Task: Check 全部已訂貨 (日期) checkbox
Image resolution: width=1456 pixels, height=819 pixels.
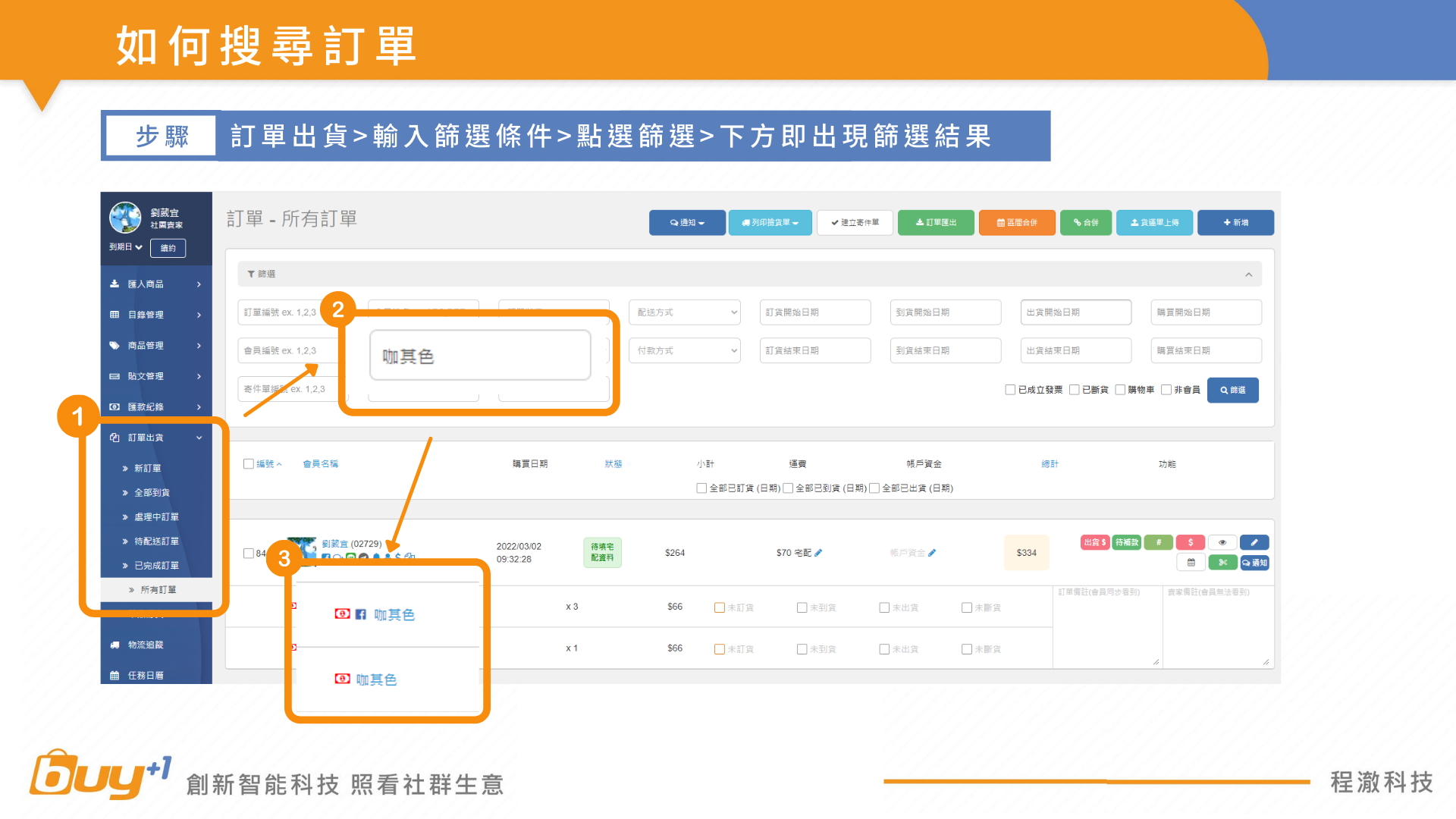Action: [701, 488]
